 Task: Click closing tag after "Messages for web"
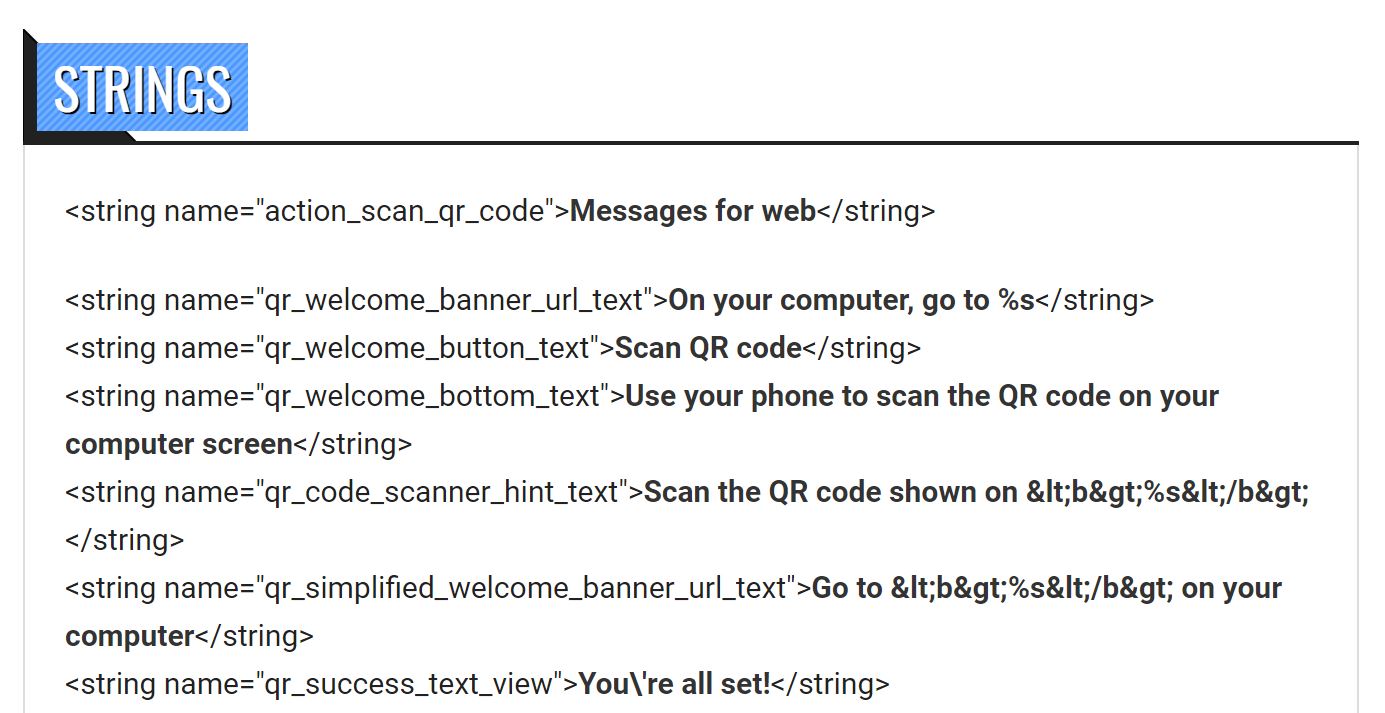876,211
